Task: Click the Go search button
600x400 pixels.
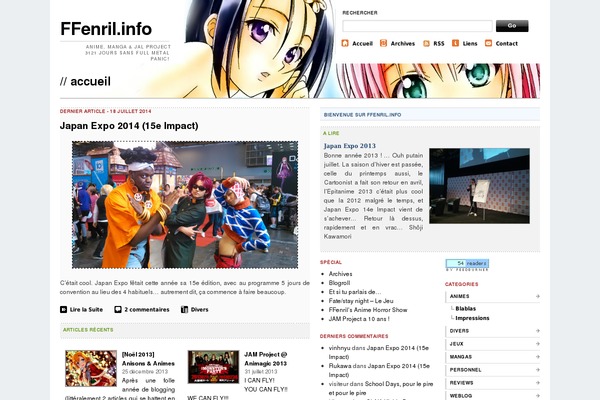Action: tap(512, 26)
